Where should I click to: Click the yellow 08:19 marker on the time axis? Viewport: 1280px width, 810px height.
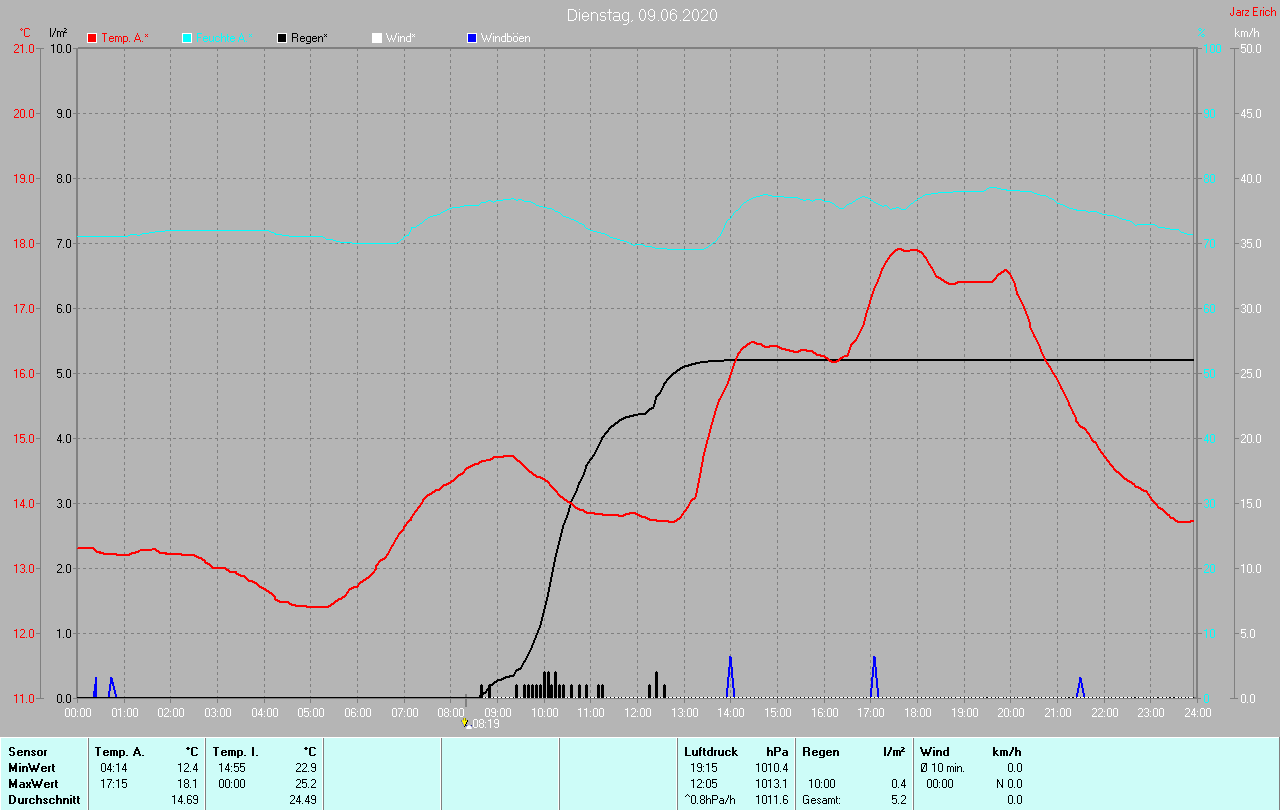465,722
